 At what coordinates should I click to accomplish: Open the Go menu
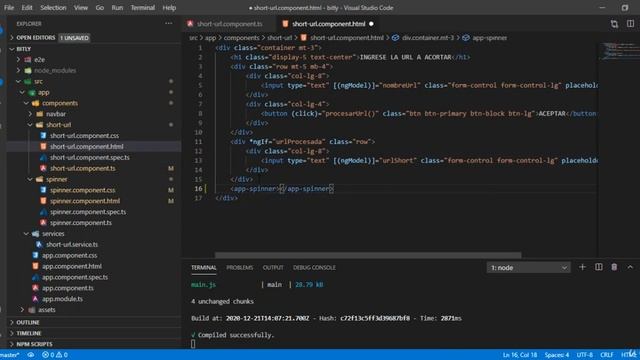click(100, 8)
